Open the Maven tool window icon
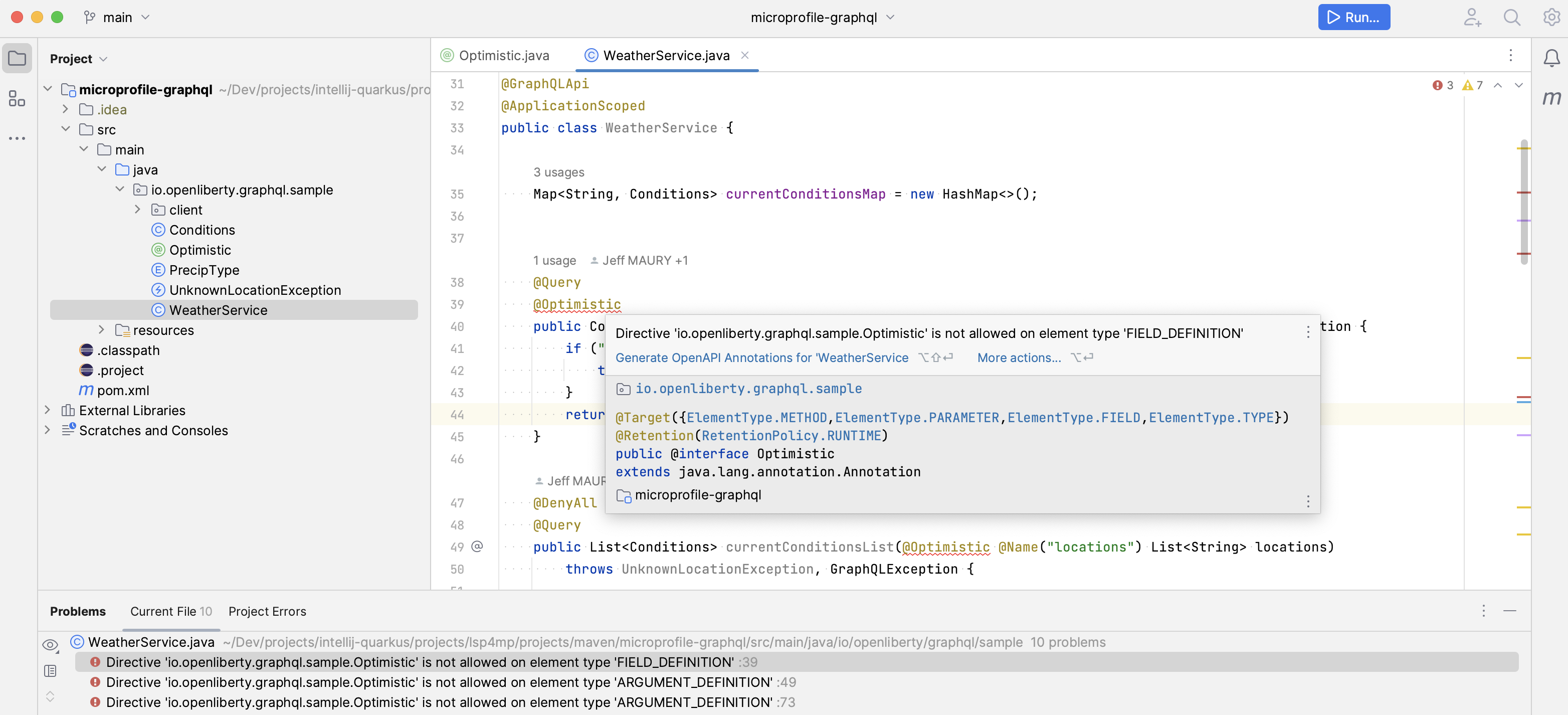 click(1551, 97)
